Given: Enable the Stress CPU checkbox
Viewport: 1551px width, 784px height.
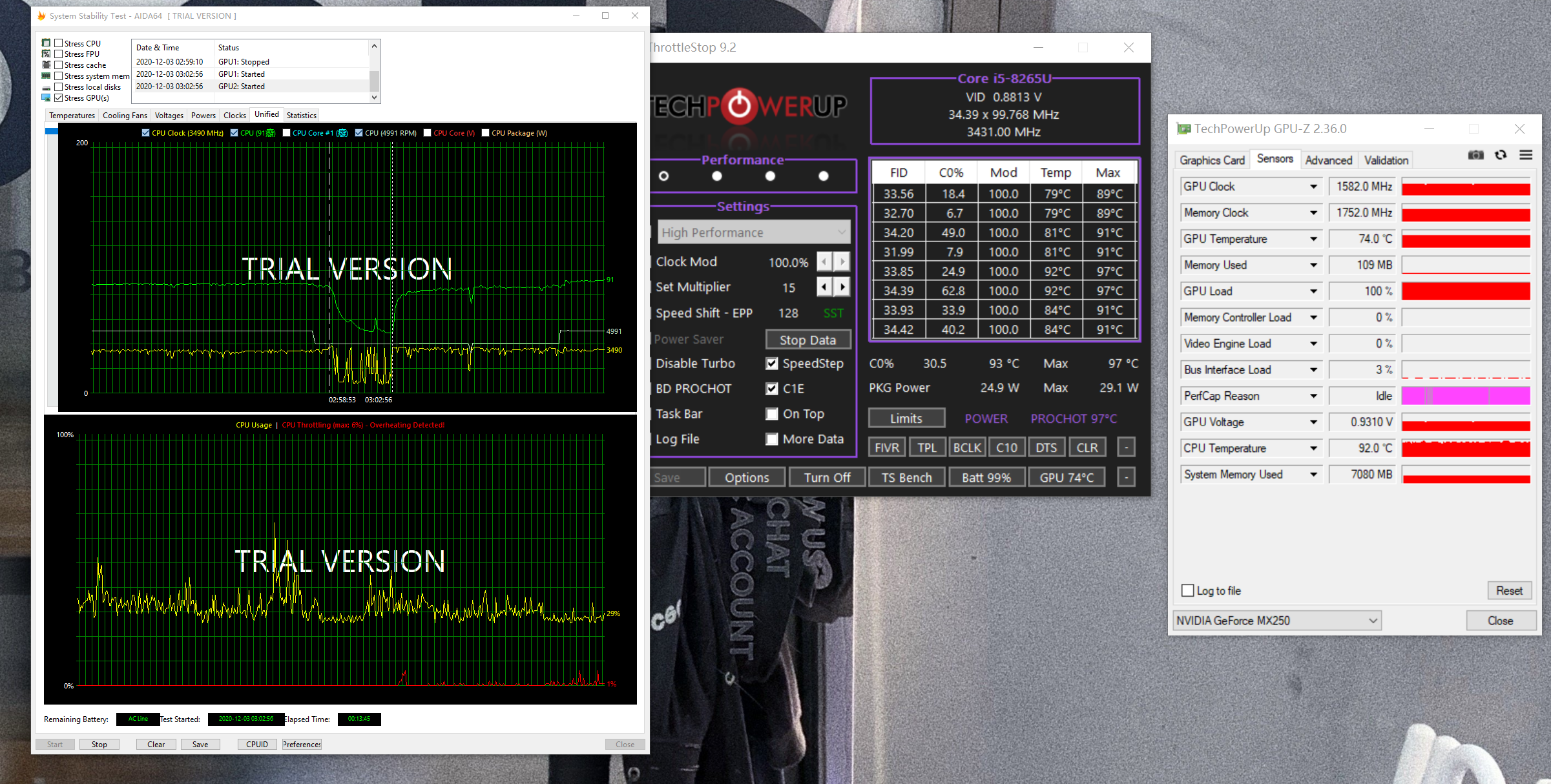Looking at the screenshot, I should click(x=59, y=43).
